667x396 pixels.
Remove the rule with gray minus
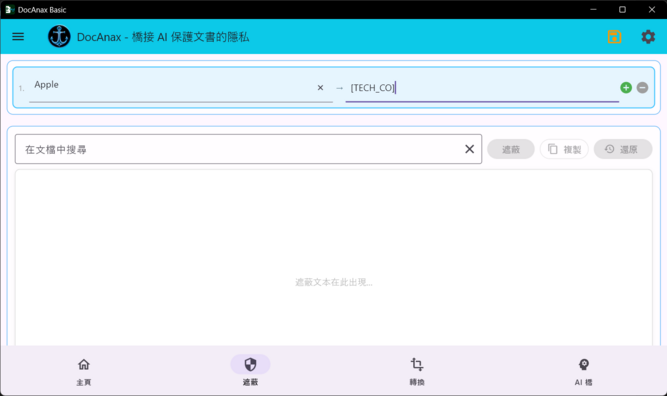click(642, 88)
